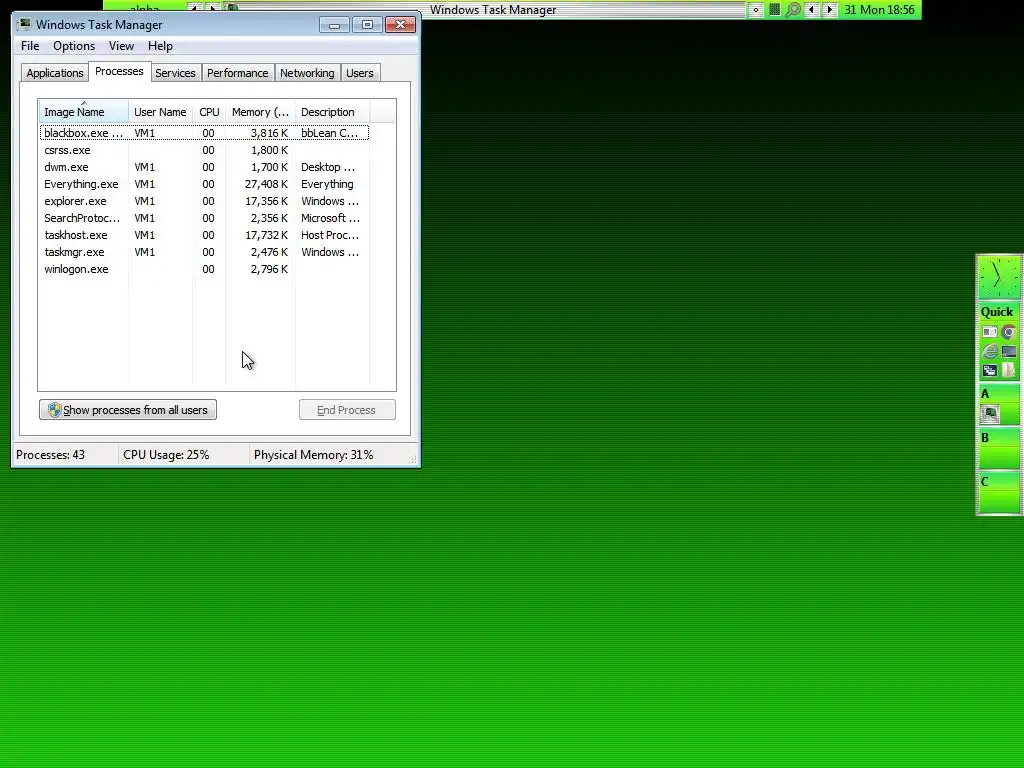Select the blackbox.exe process row
This screenshot has height=768, width=1024.
204,133
